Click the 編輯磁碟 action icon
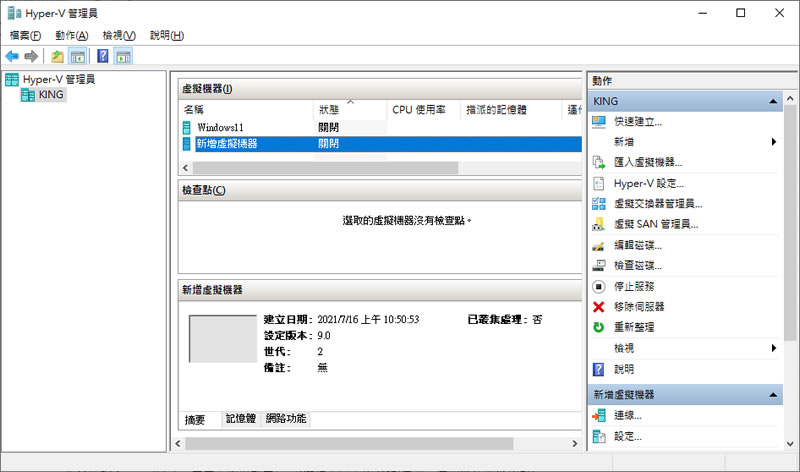Viewport: 800px width, 472px height. pos(599,245)
